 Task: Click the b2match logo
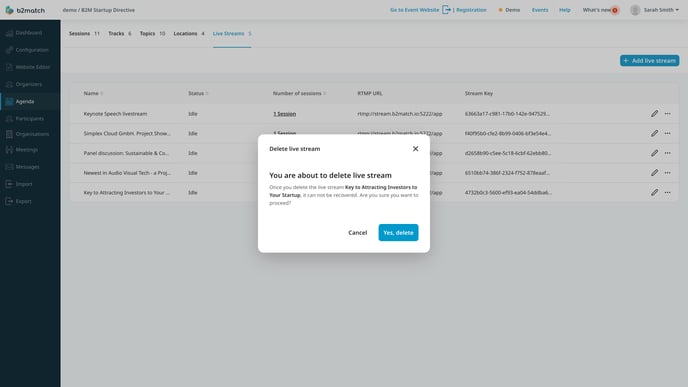(x=25, y=10)
